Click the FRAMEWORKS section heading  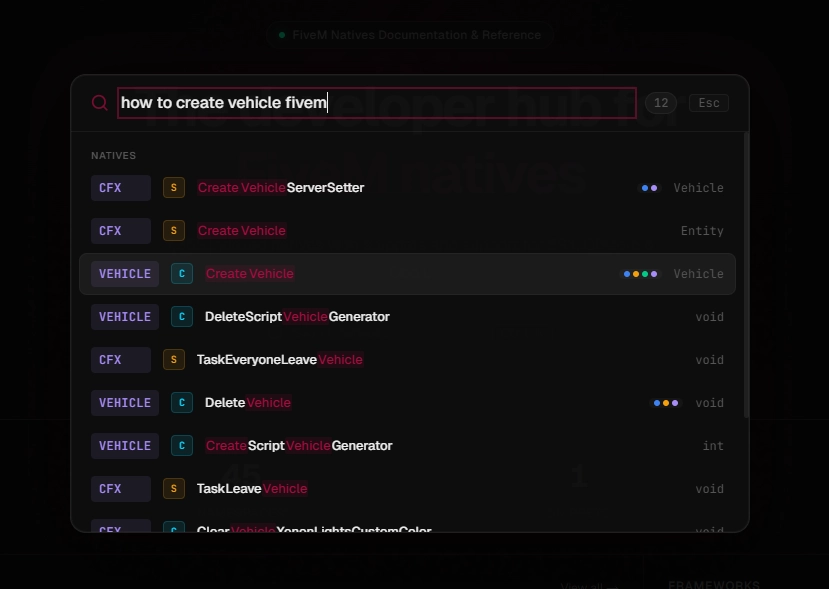click(x=714, y=585)
